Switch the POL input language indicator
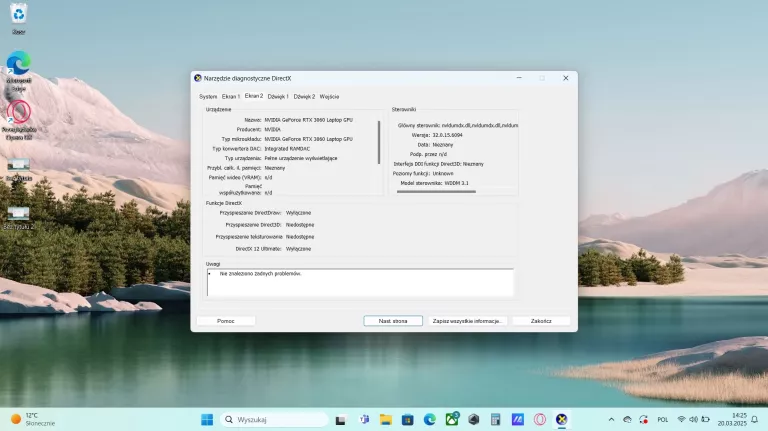 [663, 420]
